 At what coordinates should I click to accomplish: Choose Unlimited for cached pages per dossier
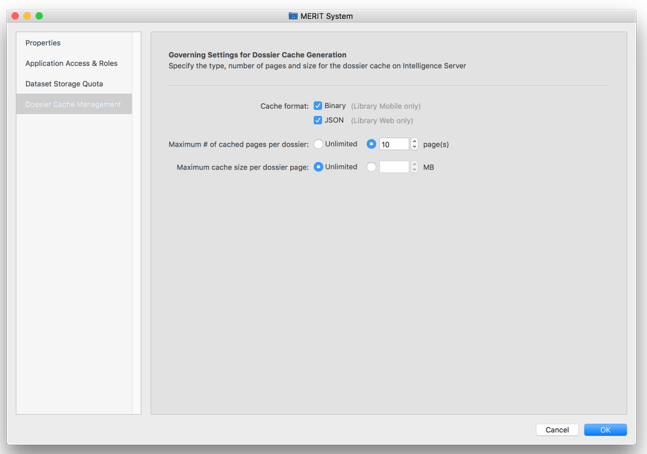pyautogui.click(x=318, y=144)
